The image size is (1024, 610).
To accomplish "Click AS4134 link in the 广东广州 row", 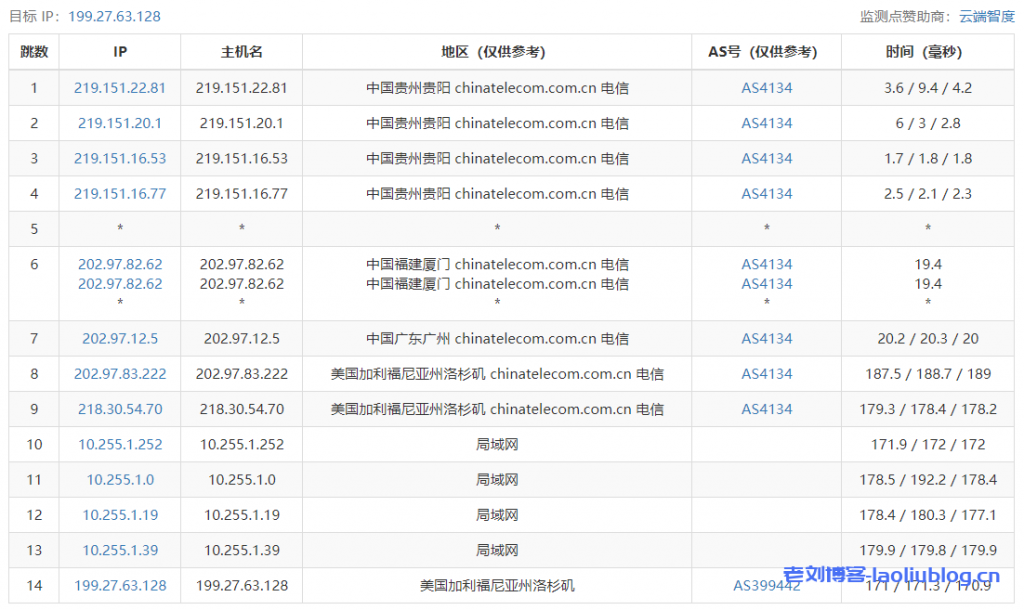I will (766, 338).
